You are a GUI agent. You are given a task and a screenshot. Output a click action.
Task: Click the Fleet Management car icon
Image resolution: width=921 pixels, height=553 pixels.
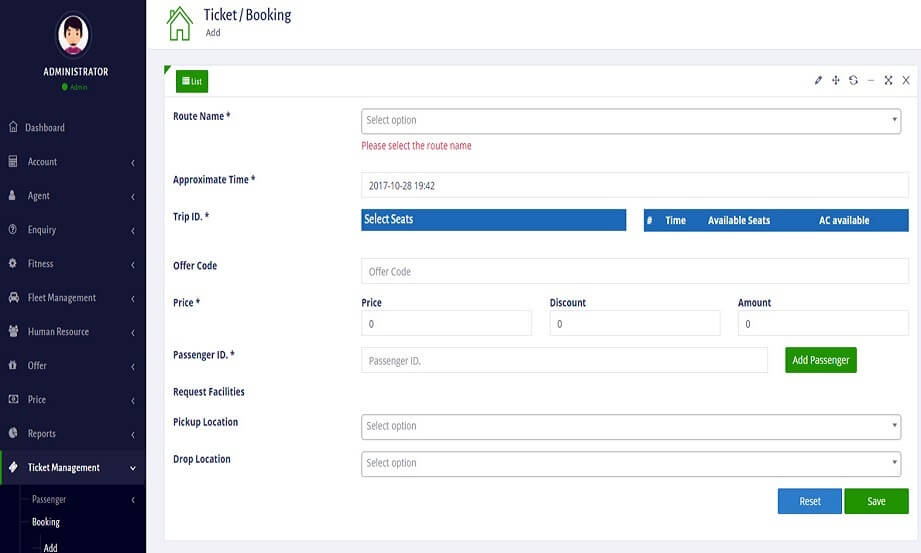point(13,298)
